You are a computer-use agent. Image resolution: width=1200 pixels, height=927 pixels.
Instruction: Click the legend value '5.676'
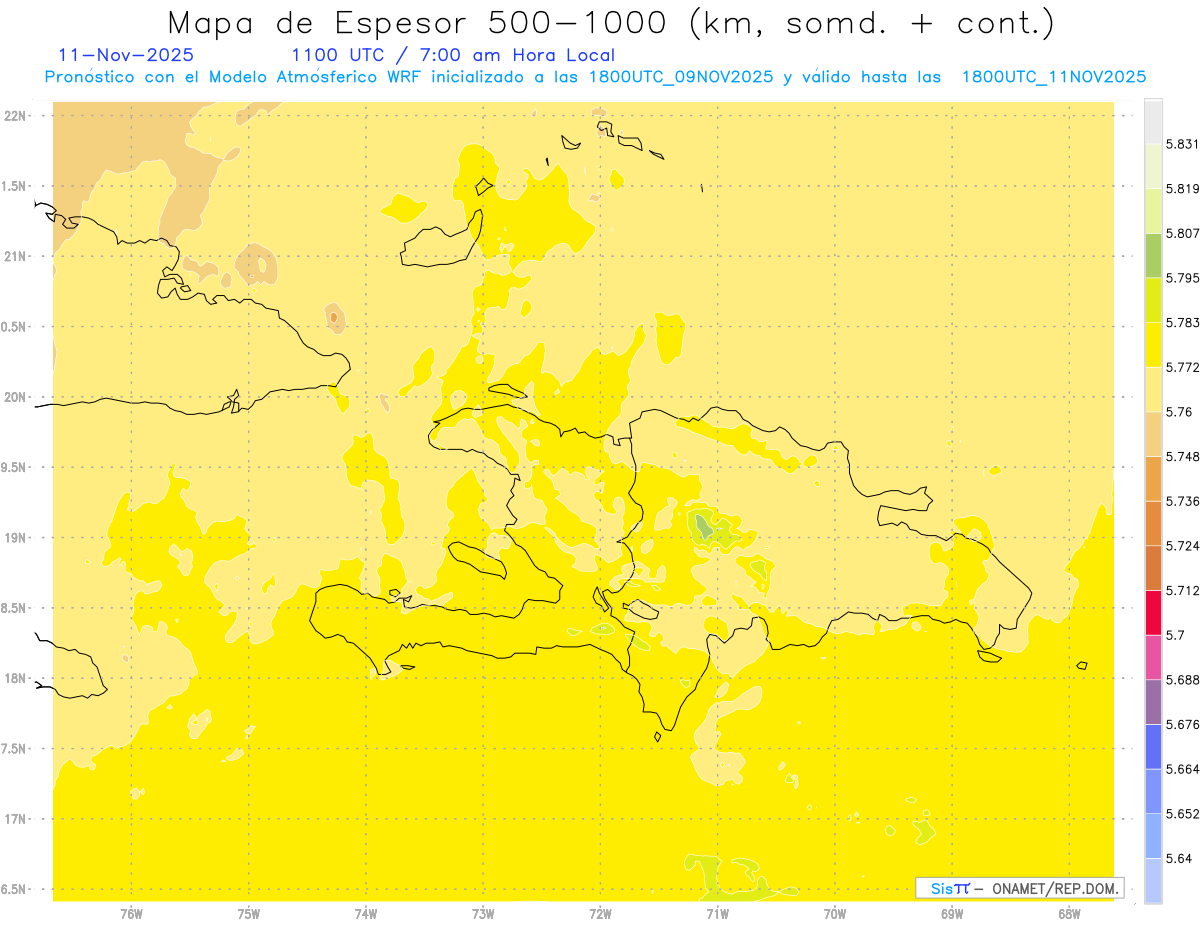(x=1182, y=724)
